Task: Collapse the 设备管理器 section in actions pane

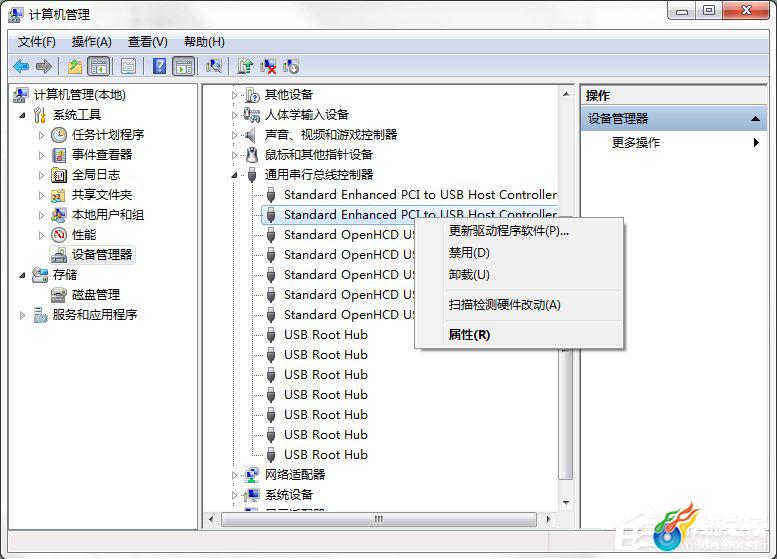Action: [755, 118]
